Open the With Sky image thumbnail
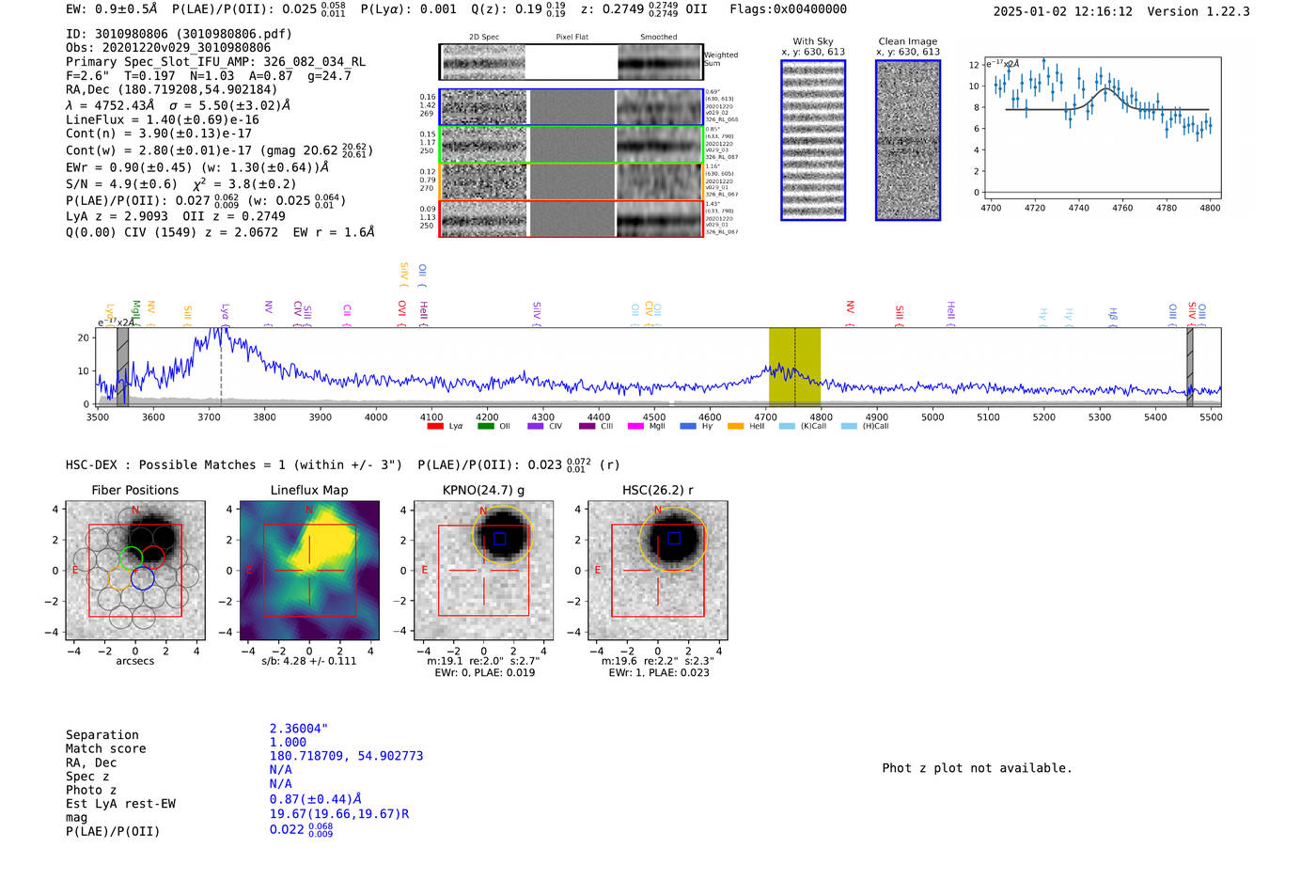The height and width of the screenshot is (896, 1316). pyautogui.click(x=813, y=141)
